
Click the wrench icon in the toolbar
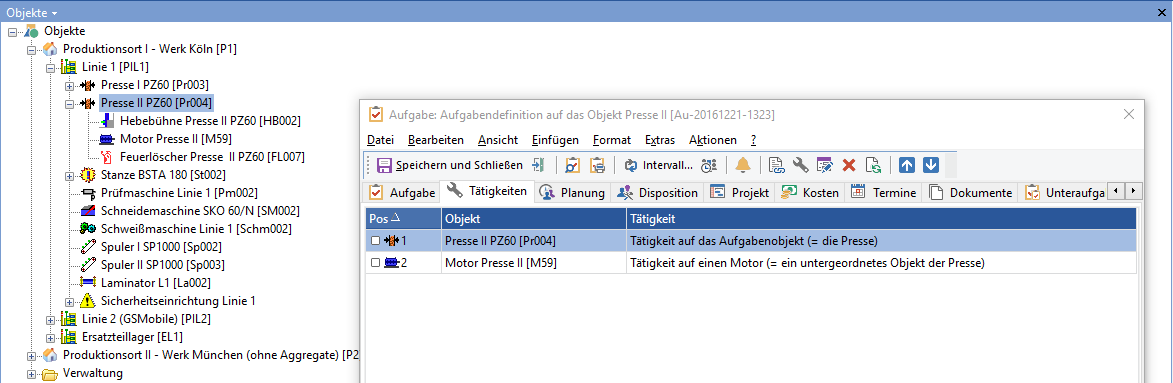[800, 165]
